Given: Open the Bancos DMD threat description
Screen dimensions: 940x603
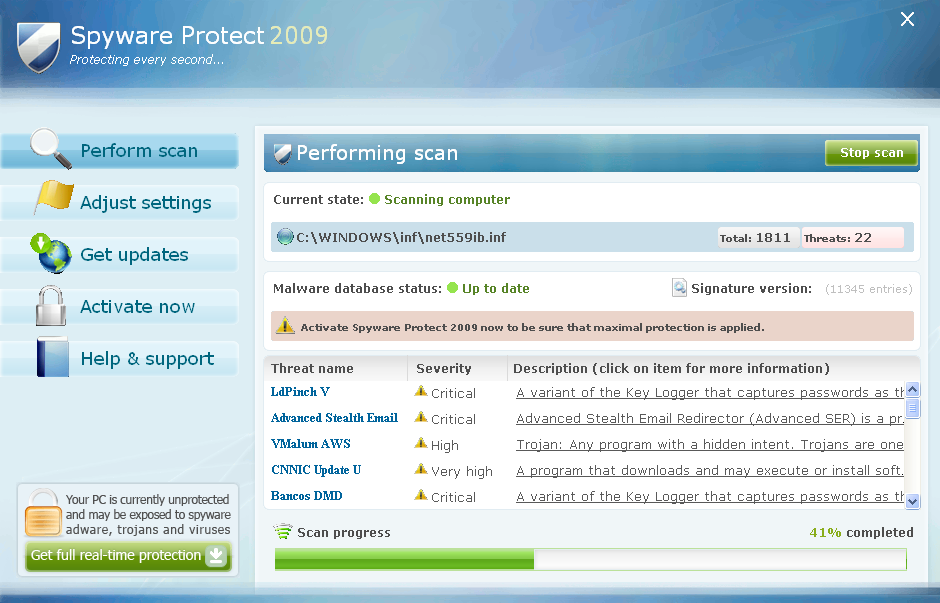Looking at the screenshot, I should click(x=710, y=497).
